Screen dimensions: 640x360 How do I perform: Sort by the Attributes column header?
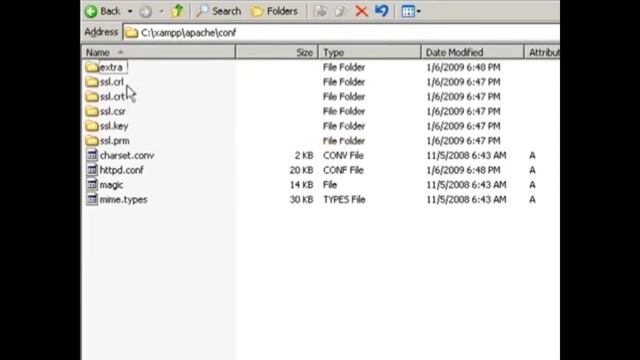point(542,52)
